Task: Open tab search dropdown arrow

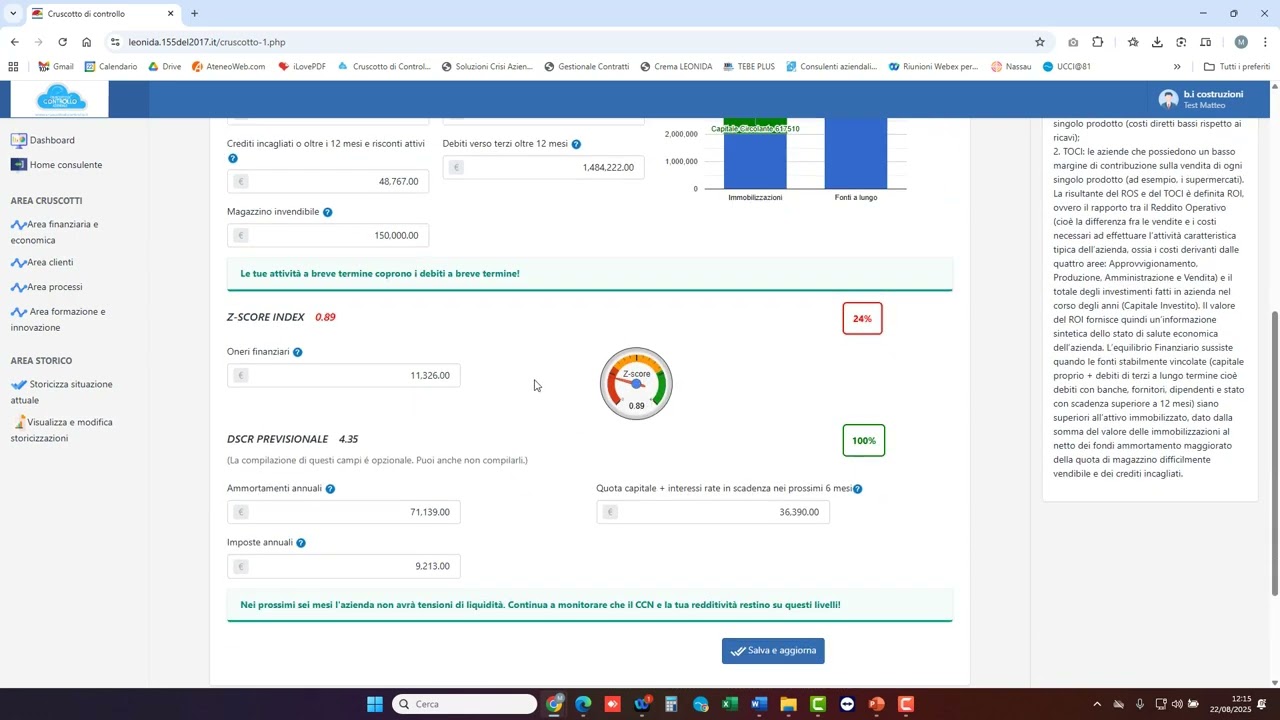Action: (x=13, y=14)
